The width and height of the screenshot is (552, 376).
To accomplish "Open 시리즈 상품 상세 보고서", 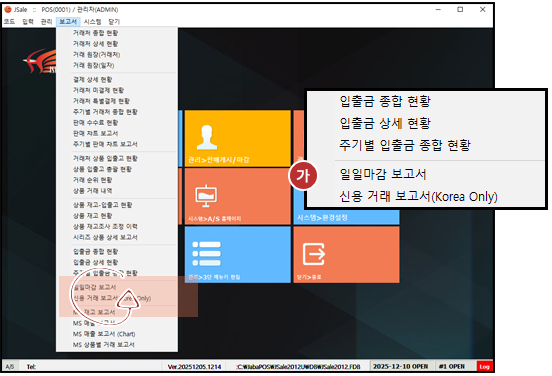I will point(105,237).
